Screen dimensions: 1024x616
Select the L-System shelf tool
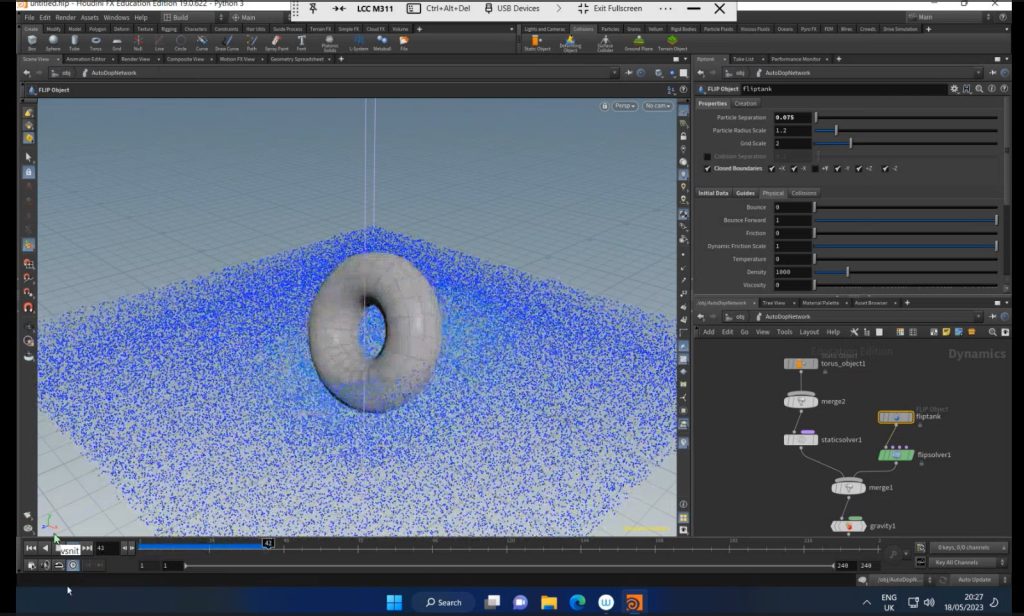[x=359, y=43]
